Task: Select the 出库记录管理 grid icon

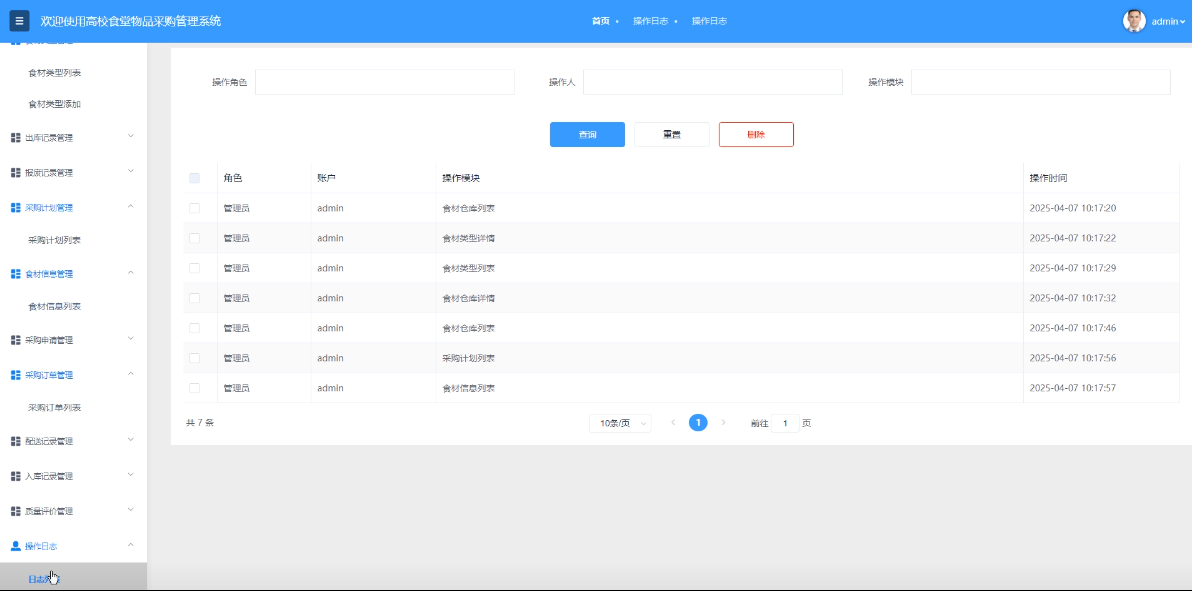Action: 15,138
